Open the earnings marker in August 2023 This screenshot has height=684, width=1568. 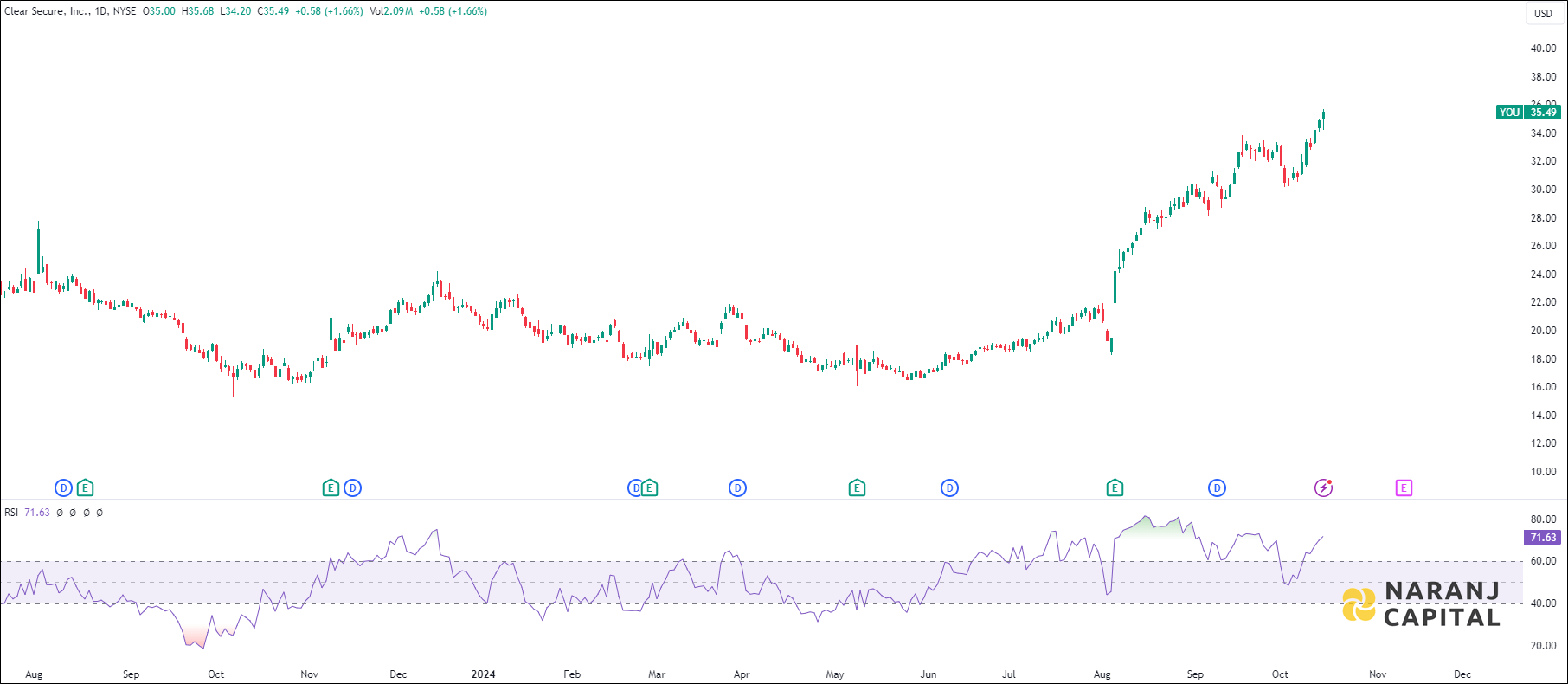tap(85, 488)
